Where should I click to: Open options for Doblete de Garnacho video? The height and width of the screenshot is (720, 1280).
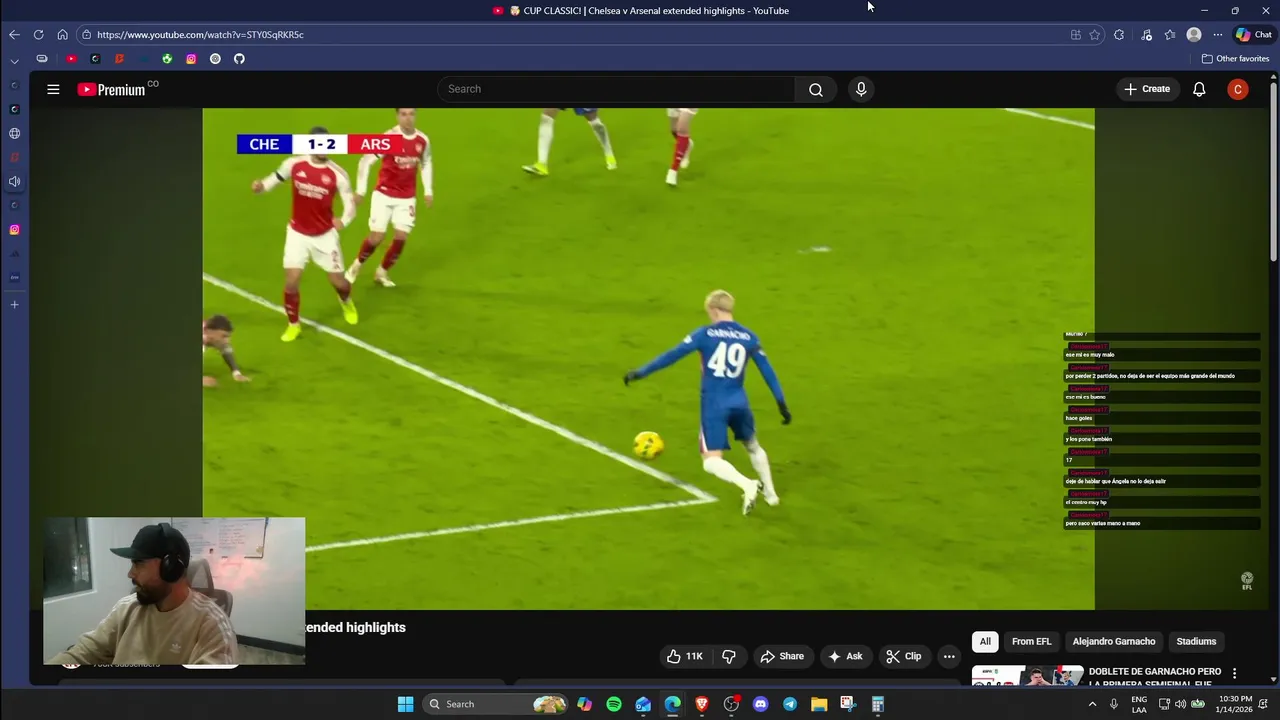point(1234,673)
